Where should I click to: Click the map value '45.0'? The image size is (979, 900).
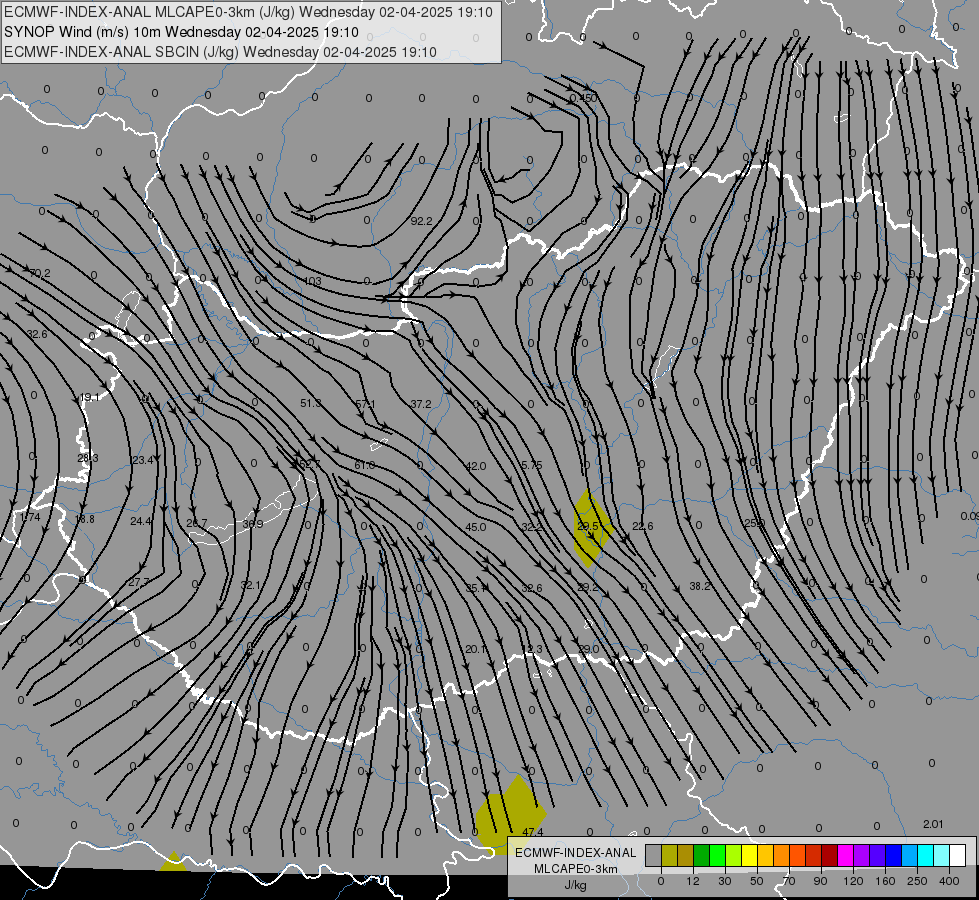point(476,527)
